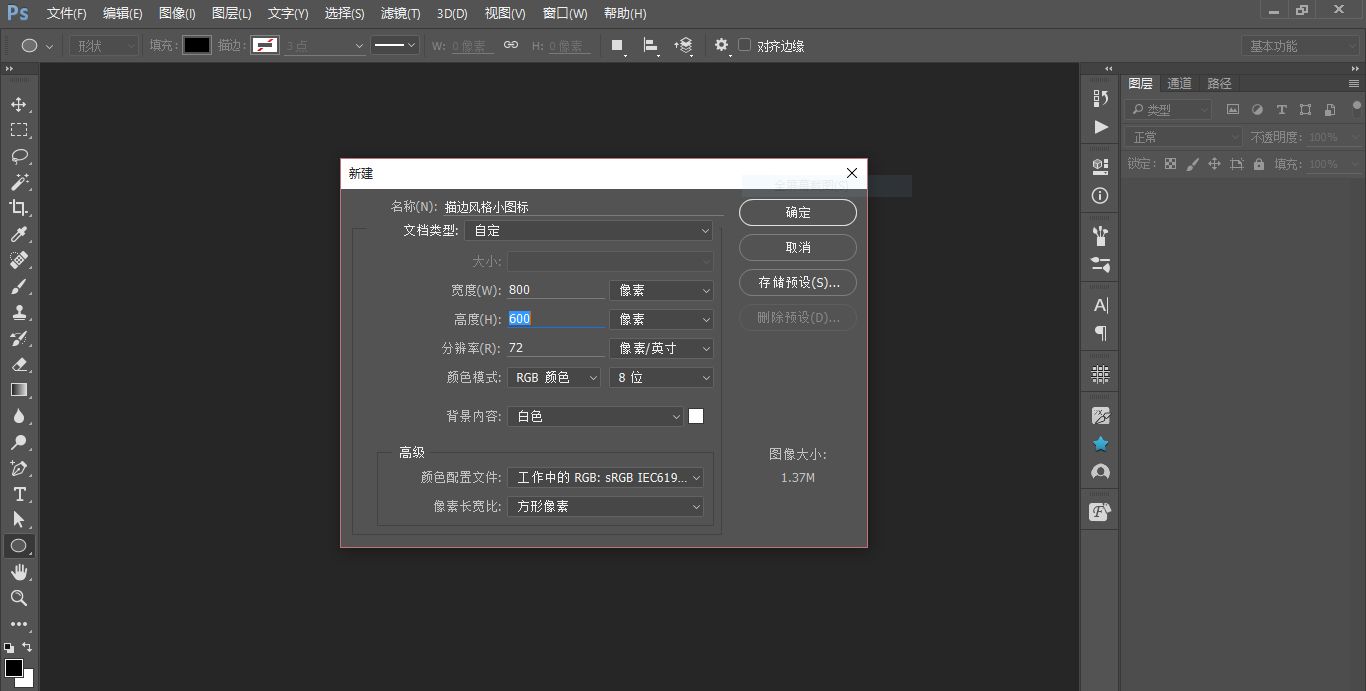Viewport: 1366px width, 691px height.
Task: Select the Spot Healing Brush tool
Action: pyautogui.click(x=19, y=260)
